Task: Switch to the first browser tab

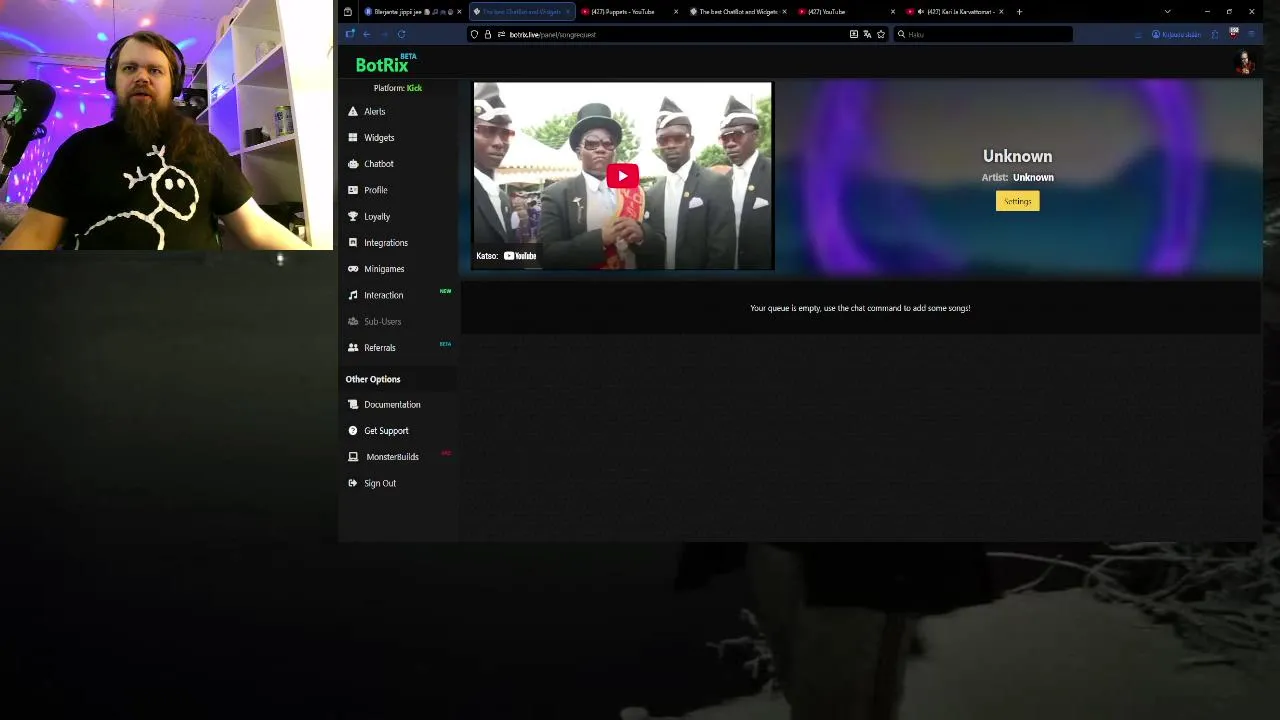Action: [x=411, y=11]
